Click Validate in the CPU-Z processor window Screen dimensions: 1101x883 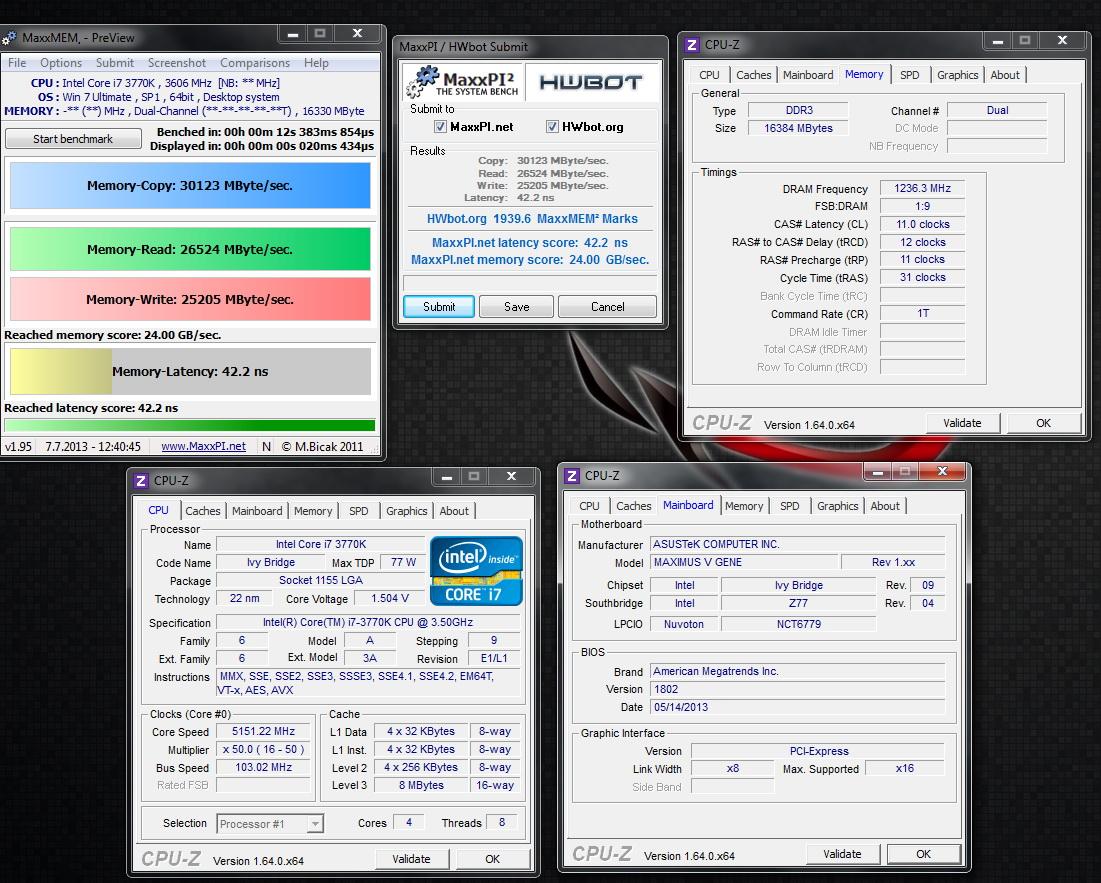[411, 859]
